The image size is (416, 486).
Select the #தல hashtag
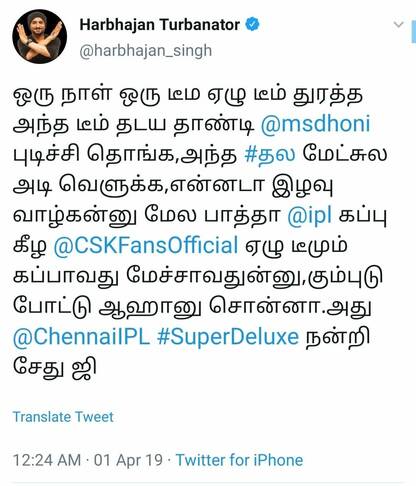point(270,154)
